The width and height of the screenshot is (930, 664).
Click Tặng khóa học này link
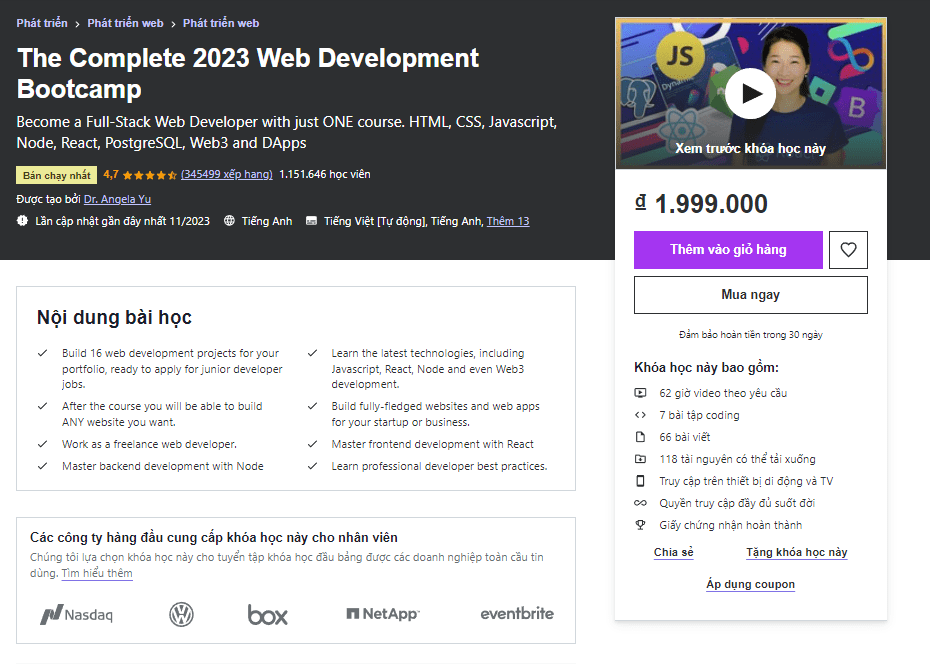tap(796, 552)
